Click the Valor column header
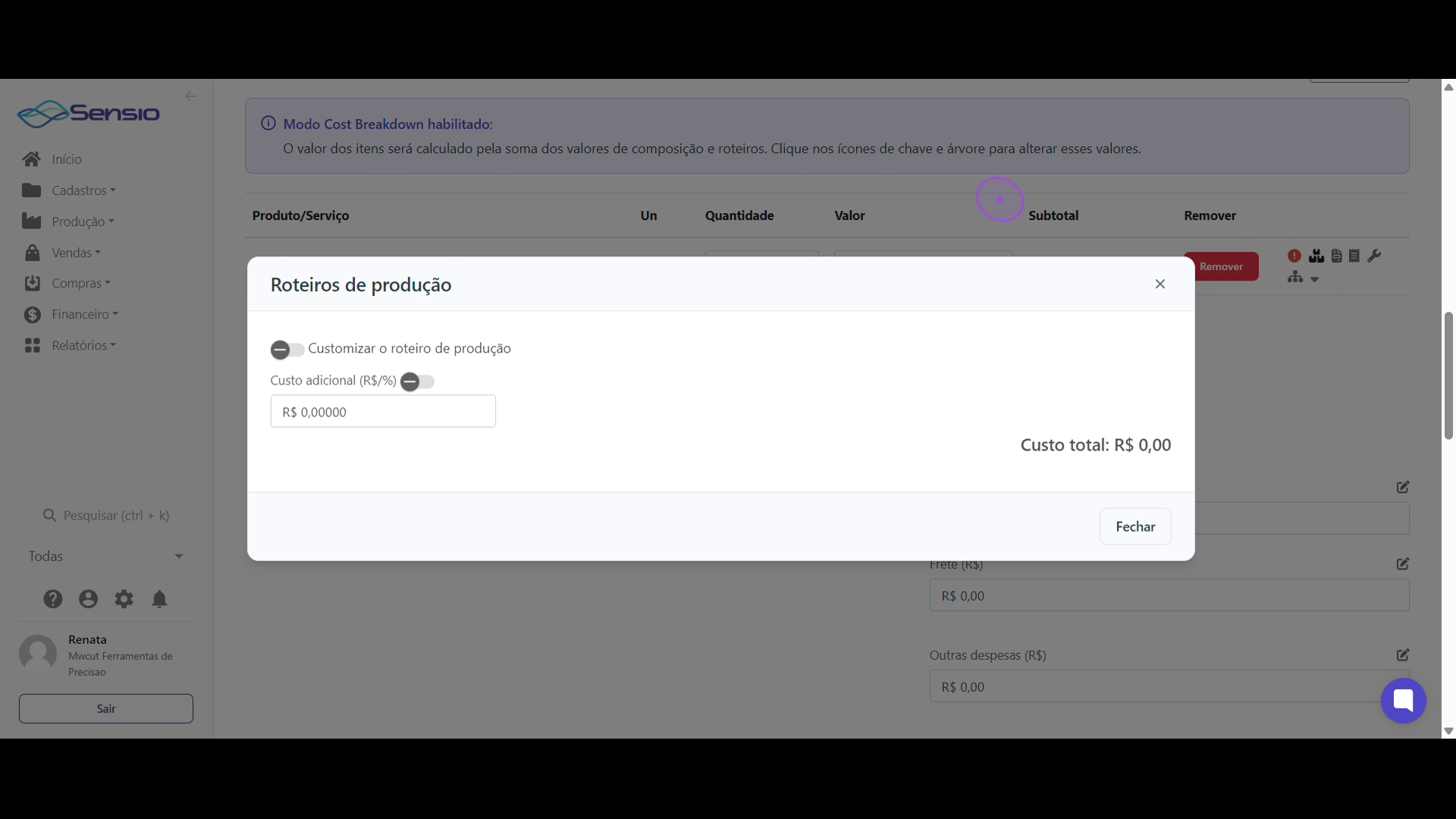Screen dimensions: 1456x819 coord(849,215)
